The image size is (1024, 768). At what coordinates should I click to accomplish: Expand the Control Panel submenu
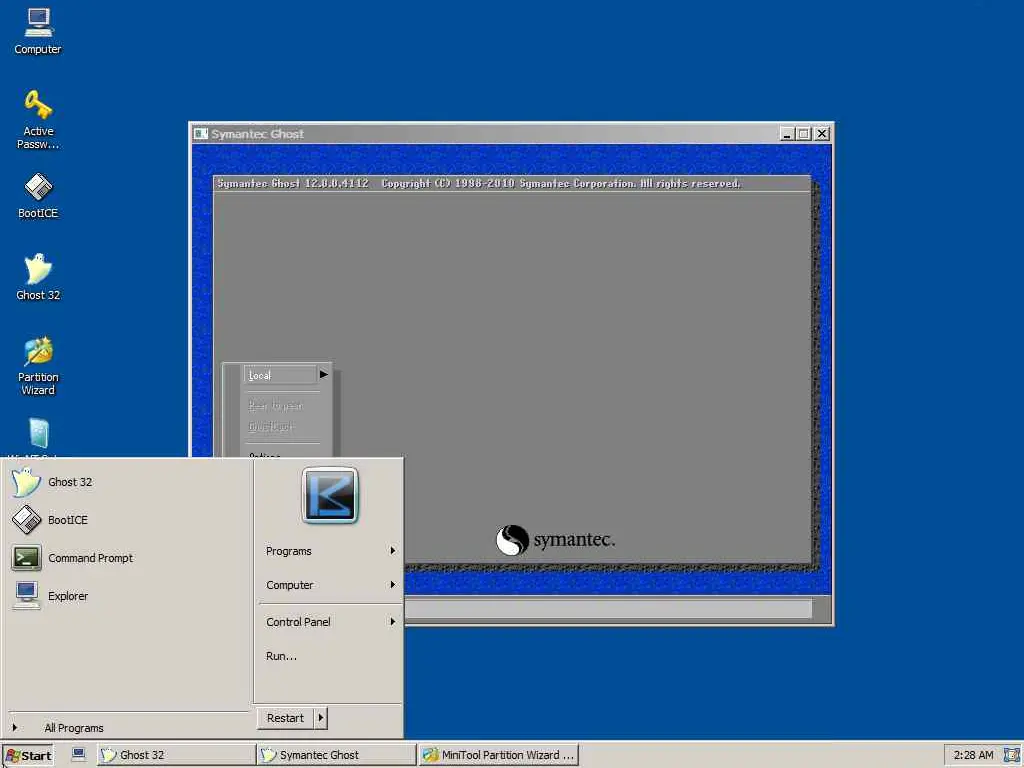[330, 622]
